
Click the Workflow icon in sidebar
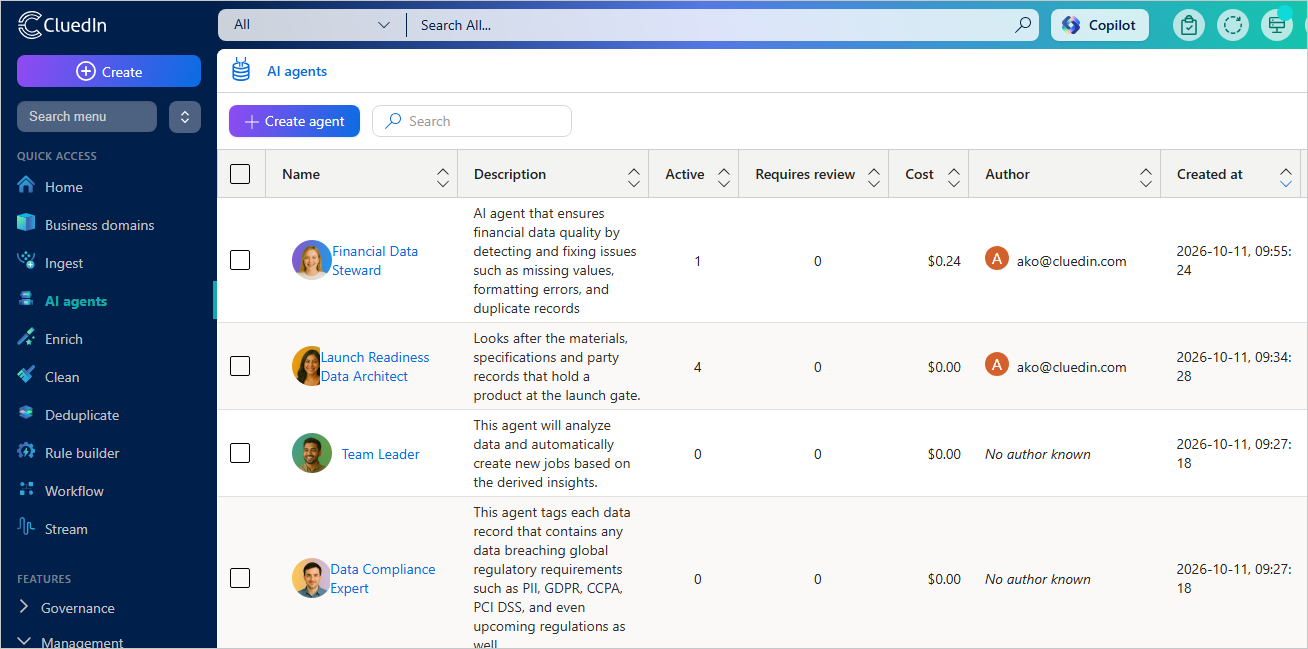click(26, 490)
